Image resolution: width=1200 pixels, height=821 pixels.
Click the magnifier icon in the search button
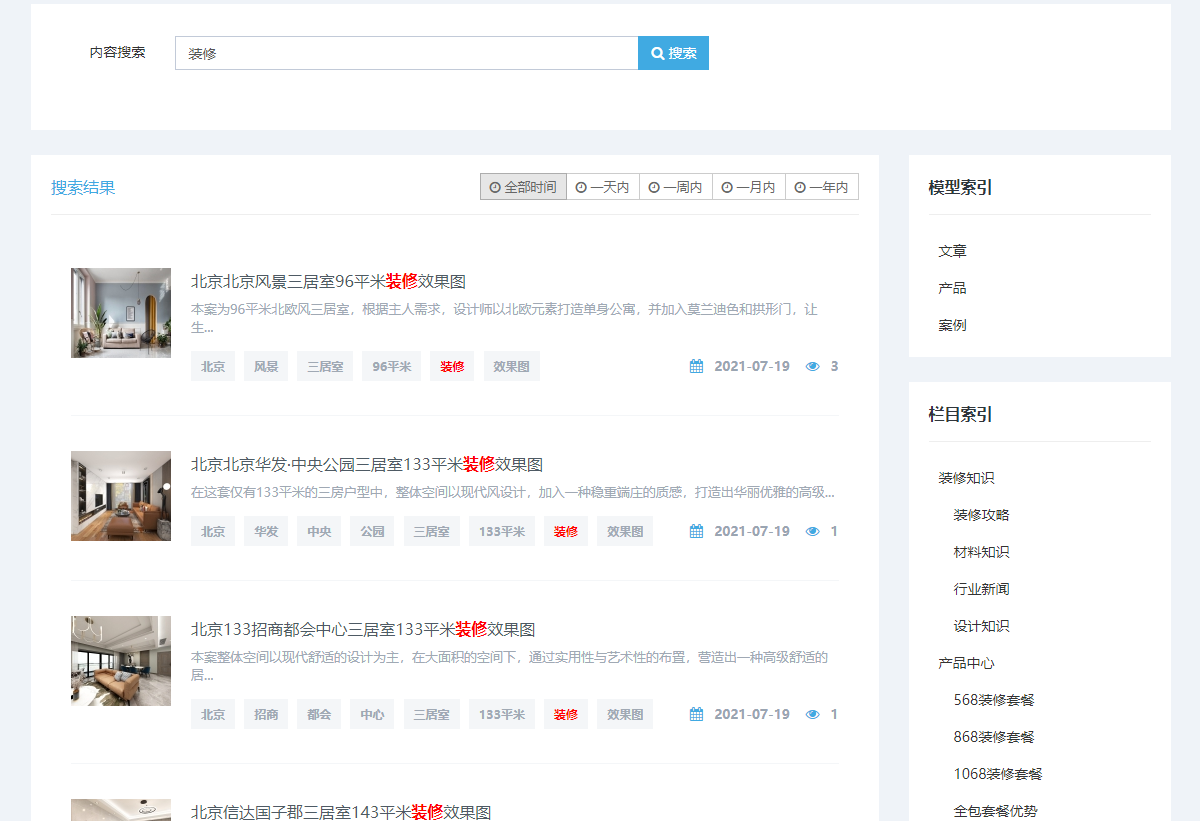[658, 53]
